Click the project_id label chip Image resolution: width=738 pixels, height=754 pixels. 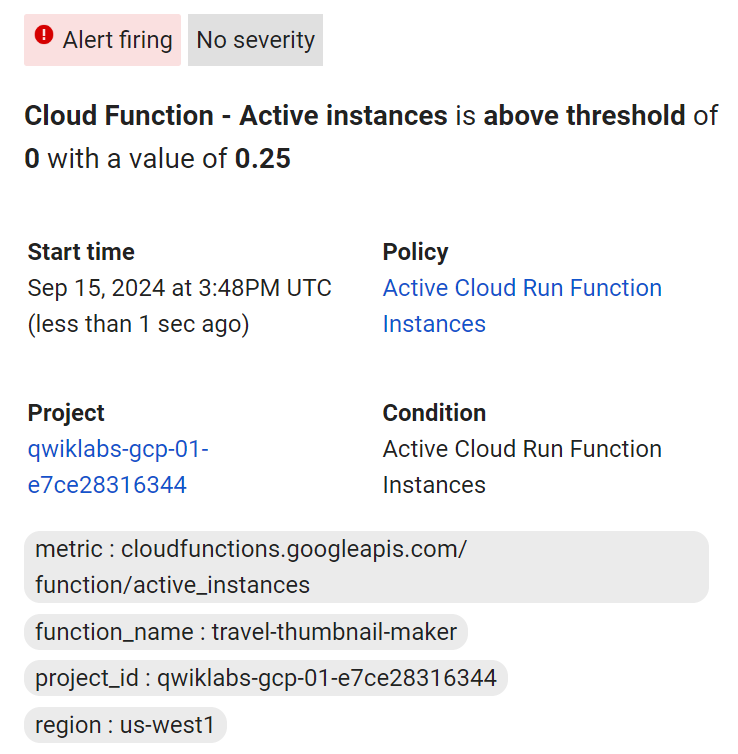pyautogui.click(x=266, y=678)
